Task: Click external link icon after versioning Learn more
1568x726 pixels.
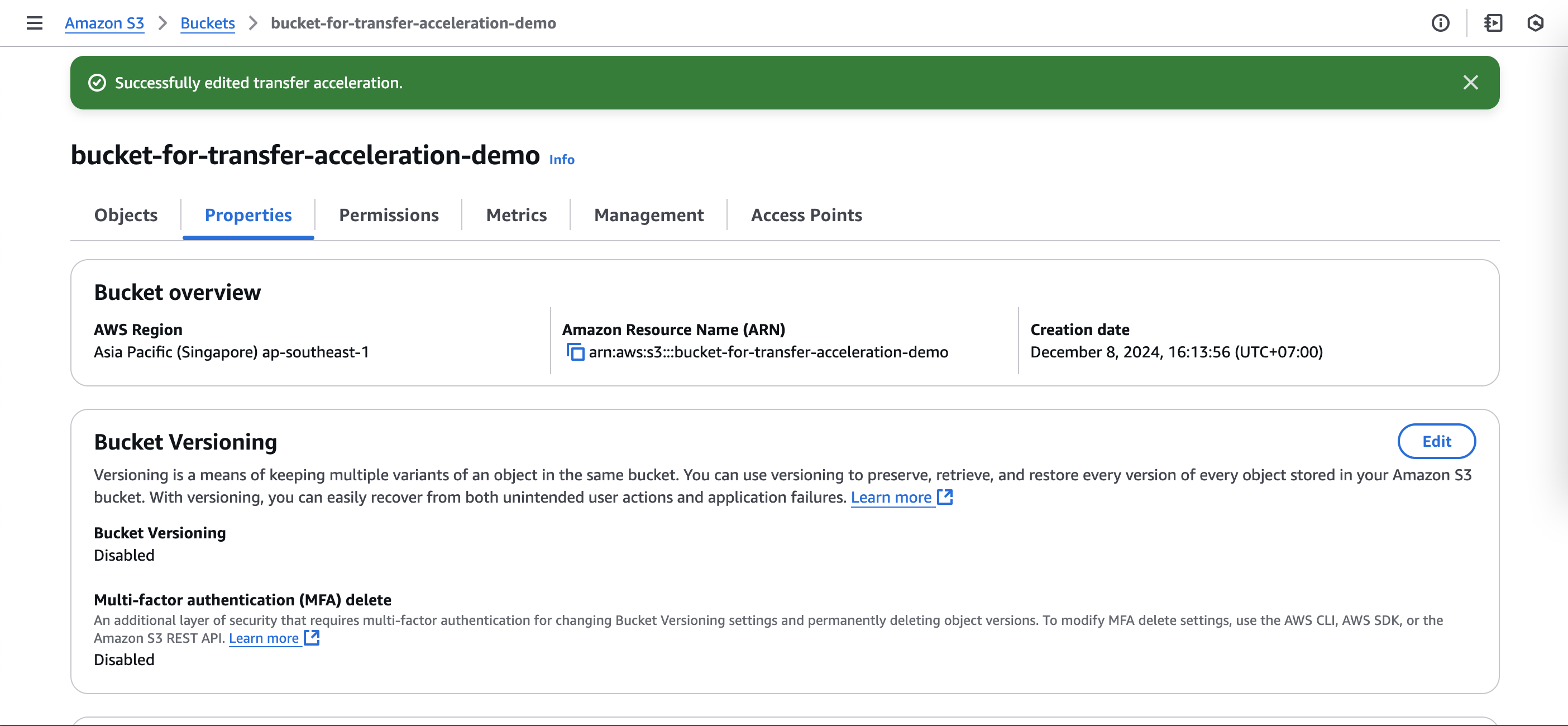Action: (945, 497)
